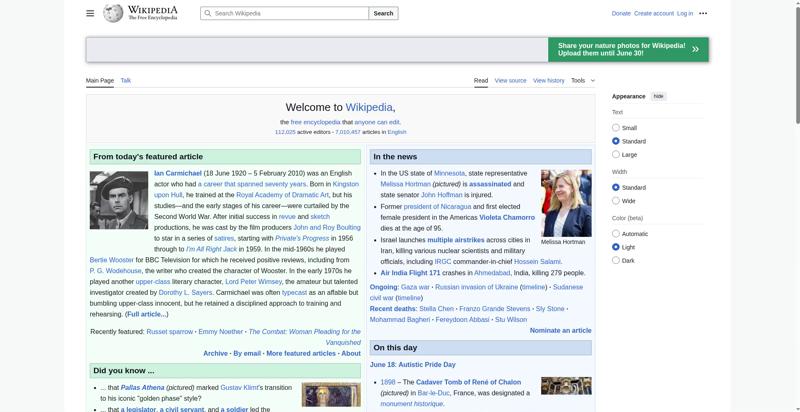Open the hamburger main menu icon
Screen dimensions: 800x412
[x=90, y=13]
